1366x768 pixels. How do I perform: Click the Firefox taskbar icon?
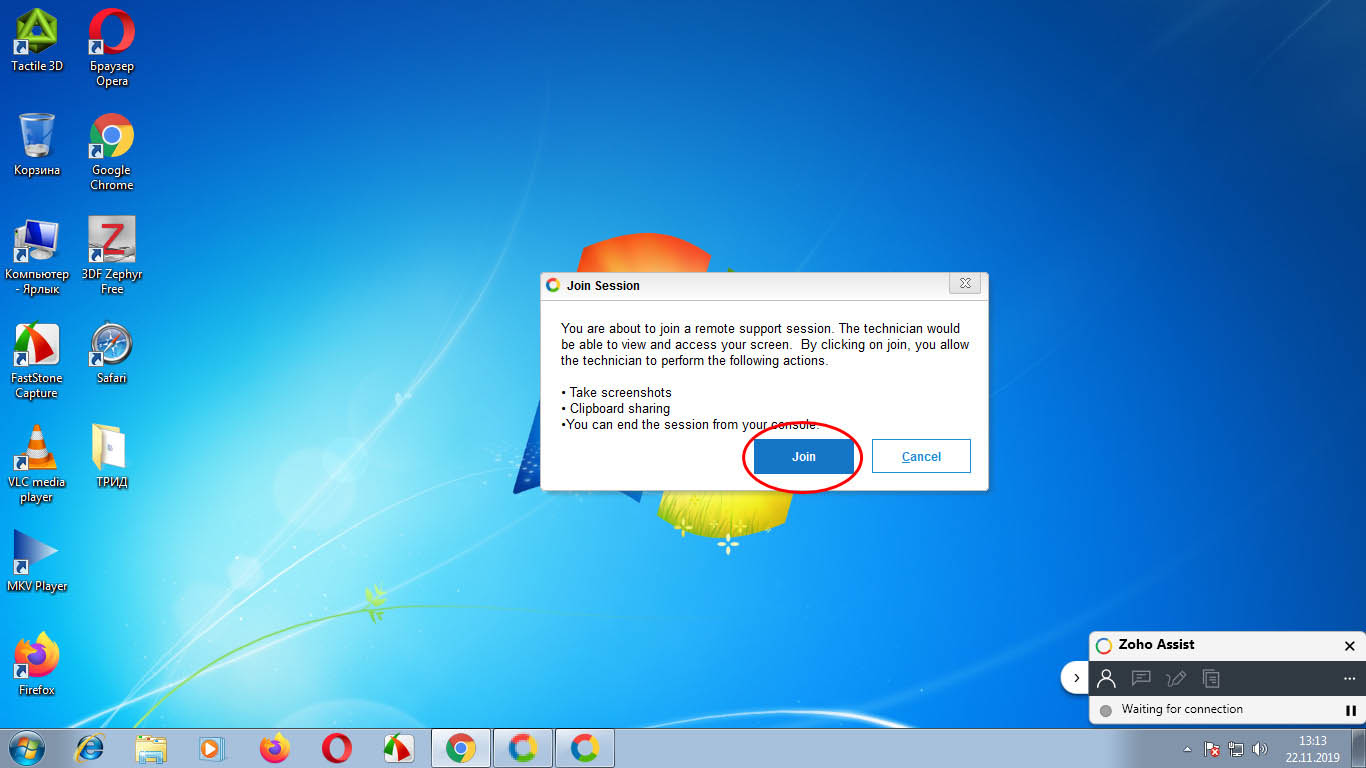tap(274, 748)
